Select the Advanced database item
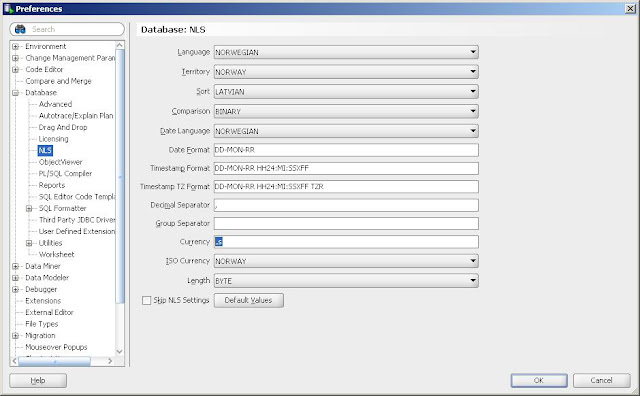This screenshot has width=640, height=396. (x=55, y=104)
